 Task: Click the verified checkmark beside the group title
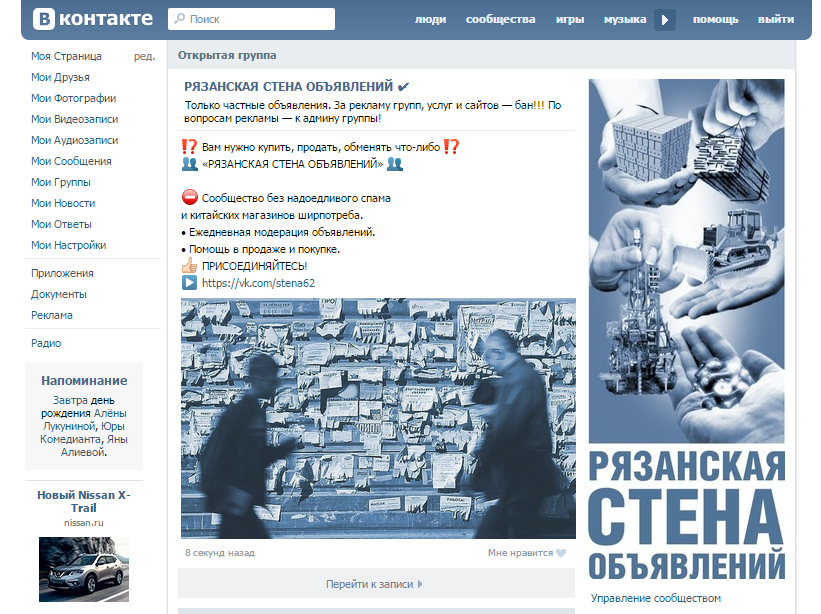[x=403, y=87]
